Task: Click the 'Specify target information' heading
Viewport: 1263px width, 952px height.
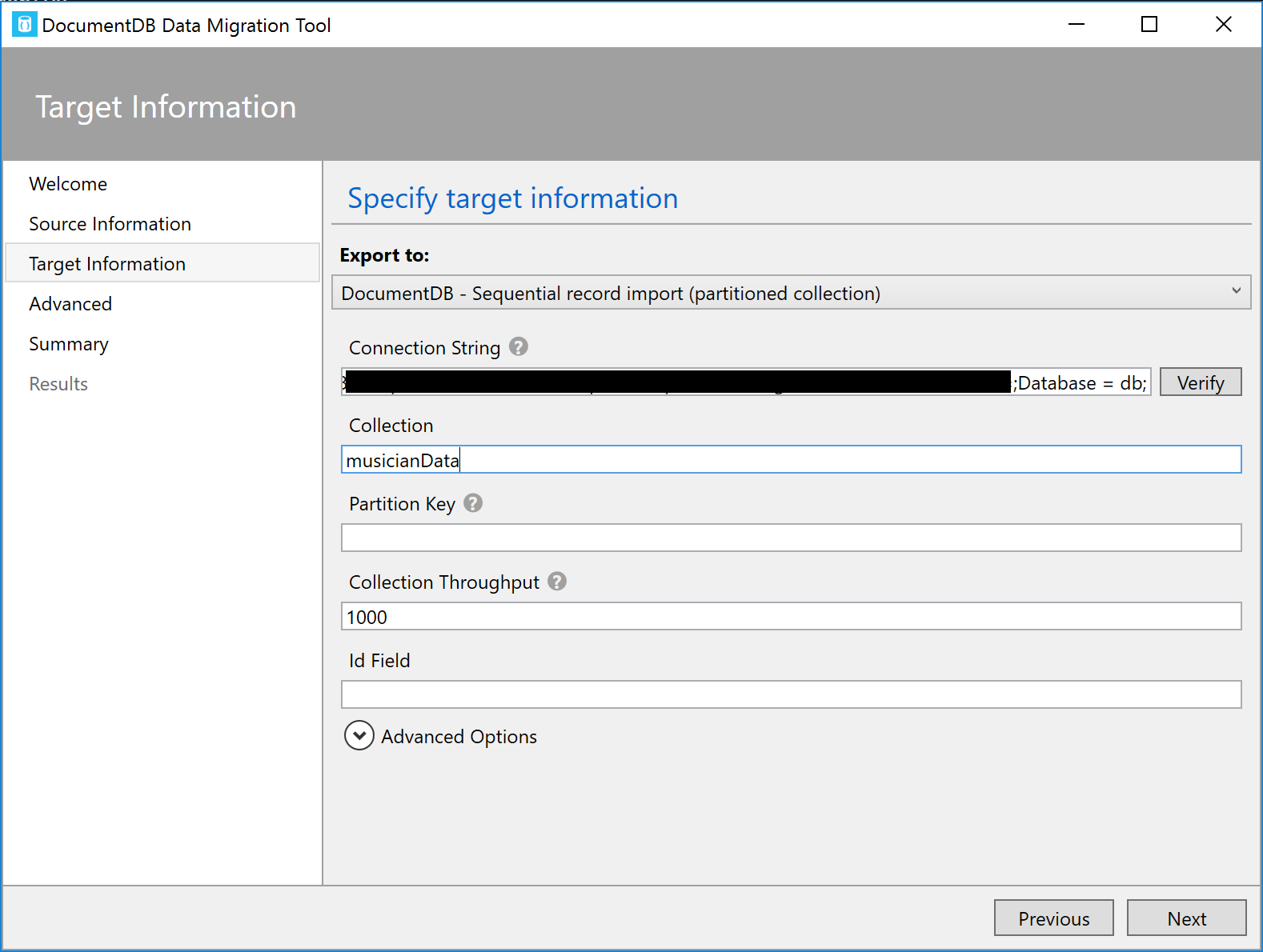Action: pyautogui.click(x=512, y=198)
